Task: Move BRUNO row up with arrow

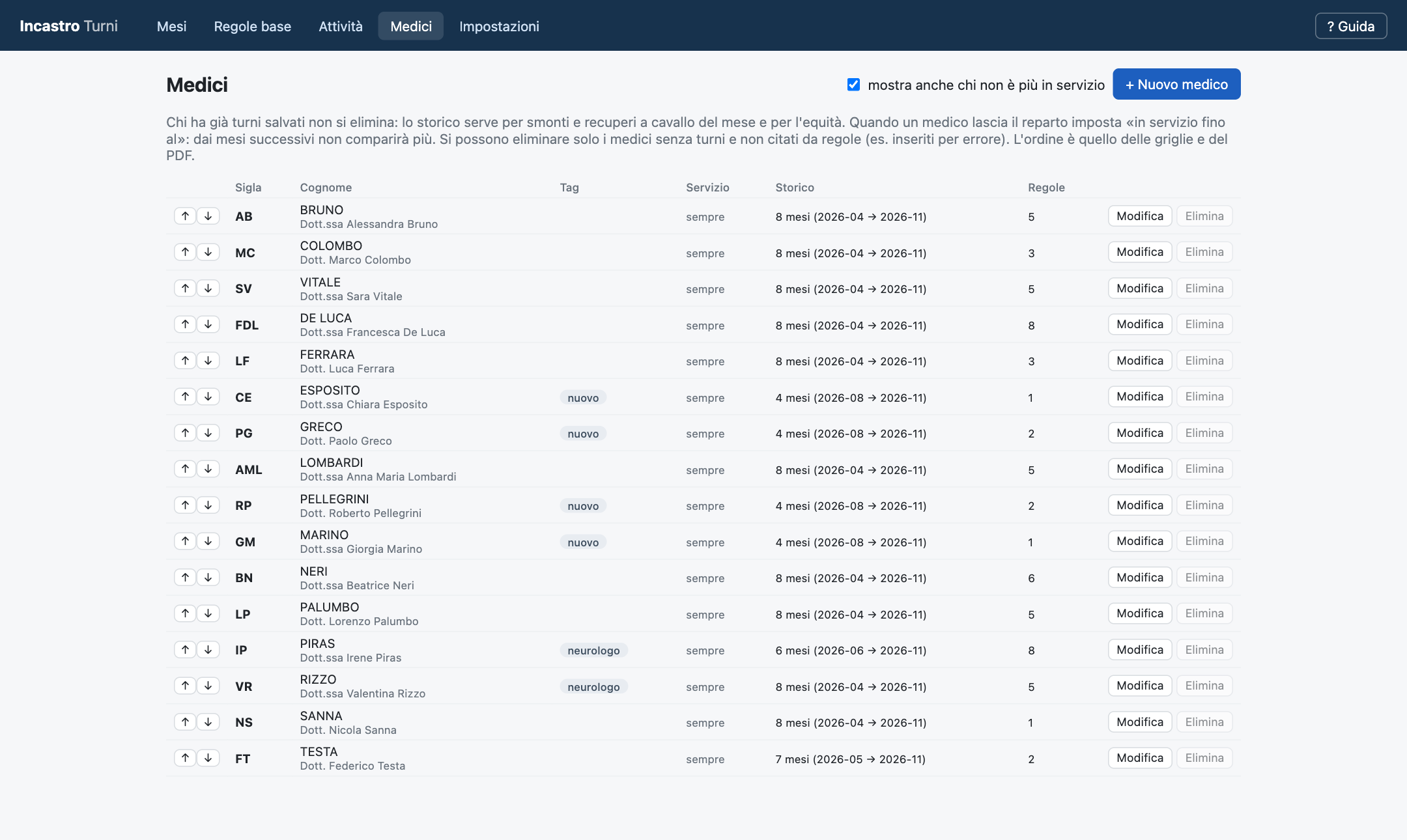Action: pyautogui.click(x=185, y=216)
